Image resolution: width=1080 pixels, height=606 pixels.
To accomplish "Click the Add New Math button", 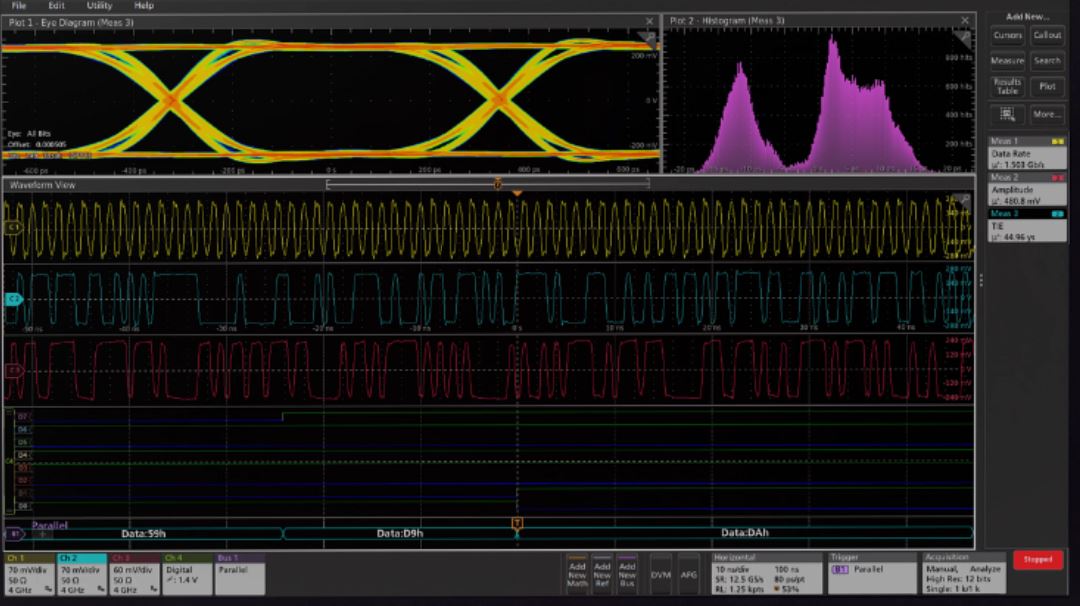I will [x=577, y=573].
